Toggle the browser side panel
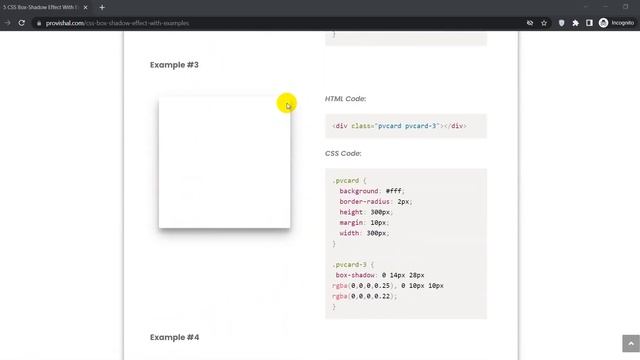The image size is (640, 360). click(x=589, y=23)
